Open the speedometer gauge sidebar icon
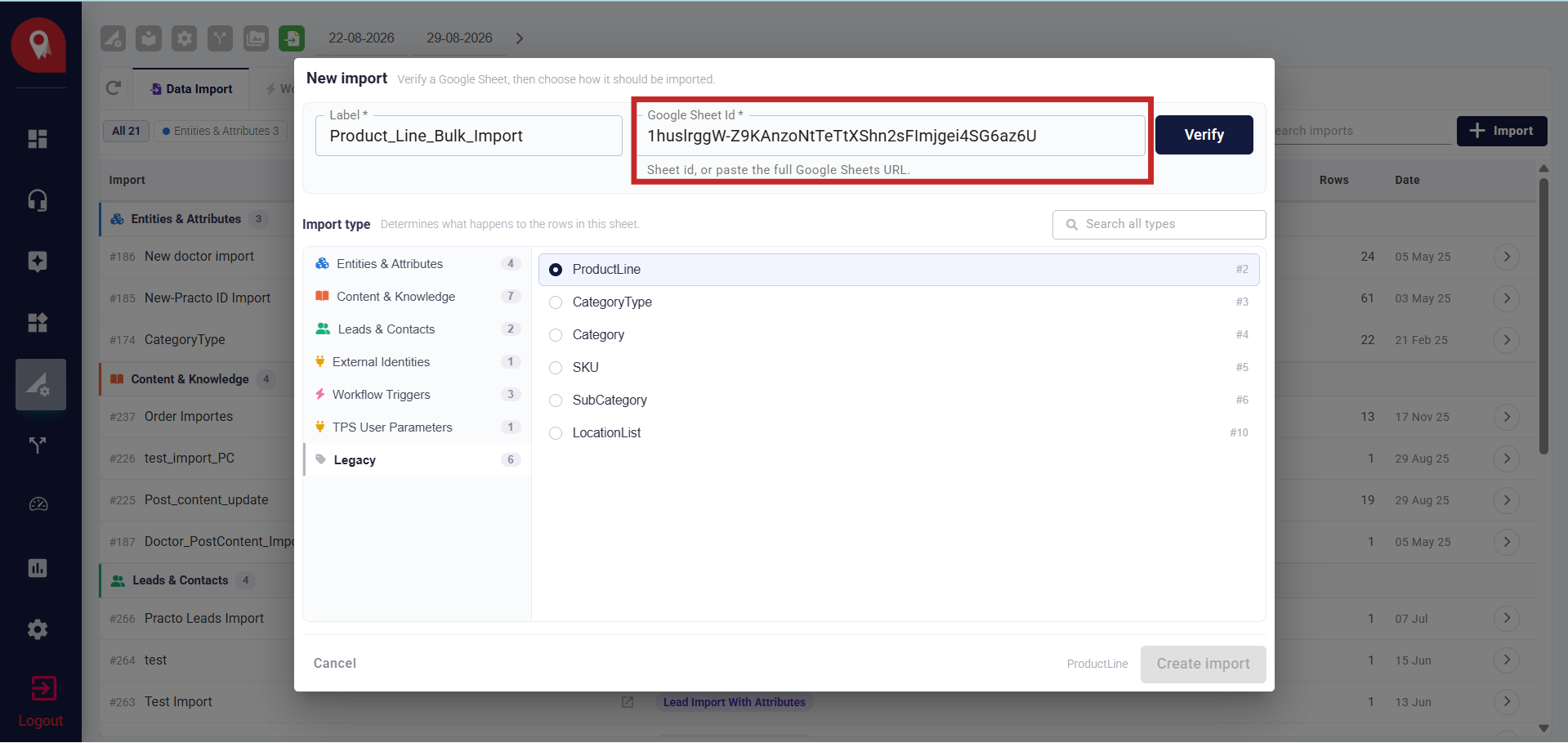 coord(38,504)
